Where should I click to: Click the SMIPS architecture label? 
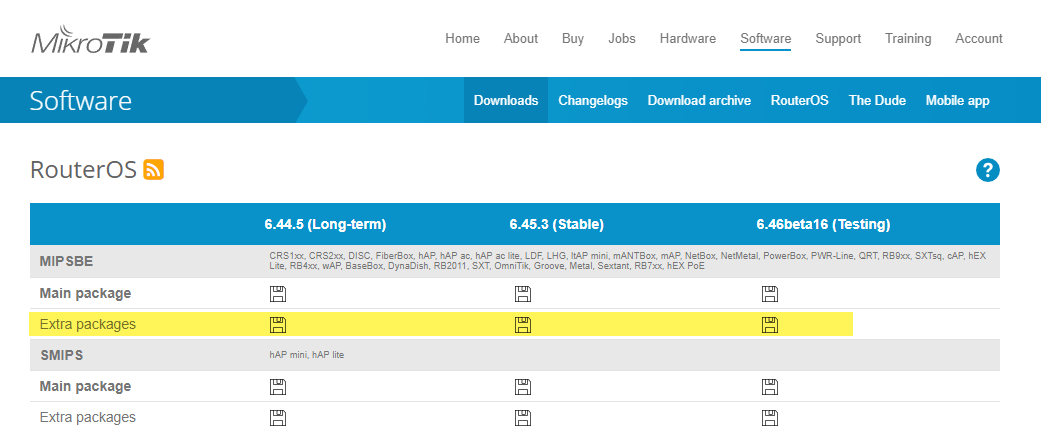pos(61,355)
